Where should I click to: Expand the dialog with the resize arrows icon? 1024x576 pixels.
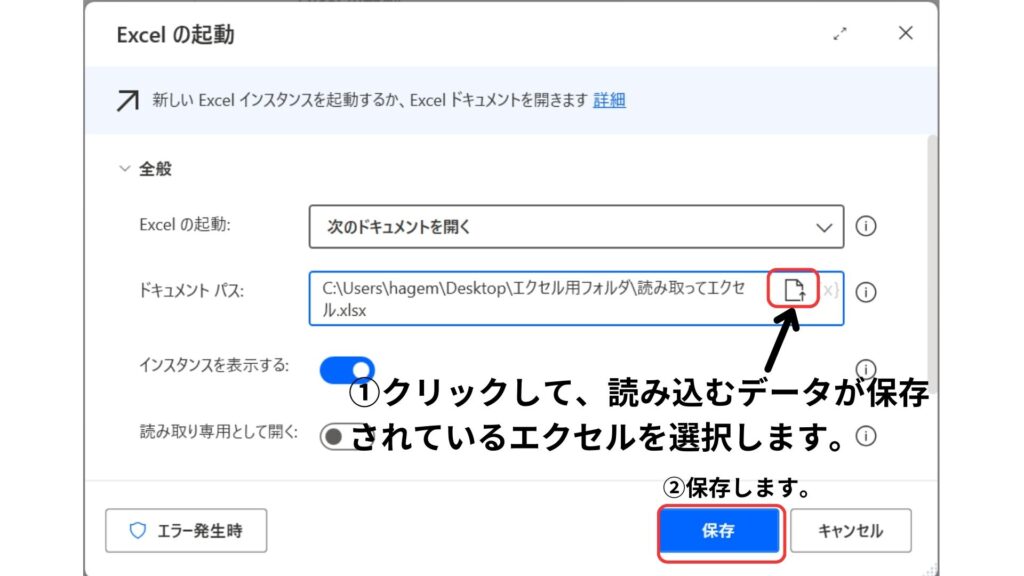click(x=840, y=34)
